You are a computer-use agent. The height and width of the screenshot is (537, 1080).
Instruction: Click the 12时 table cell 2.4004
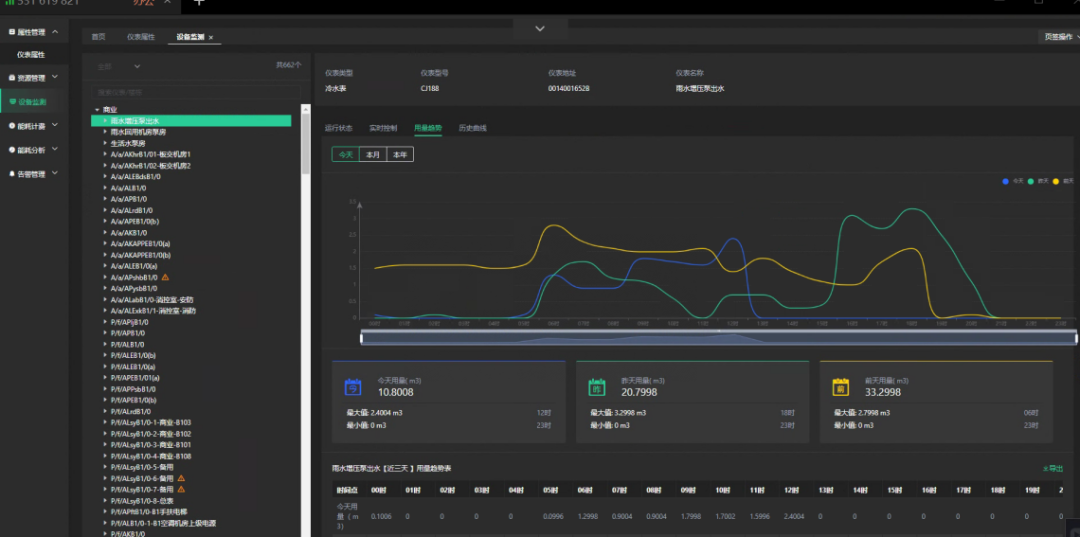click(793, 516)
